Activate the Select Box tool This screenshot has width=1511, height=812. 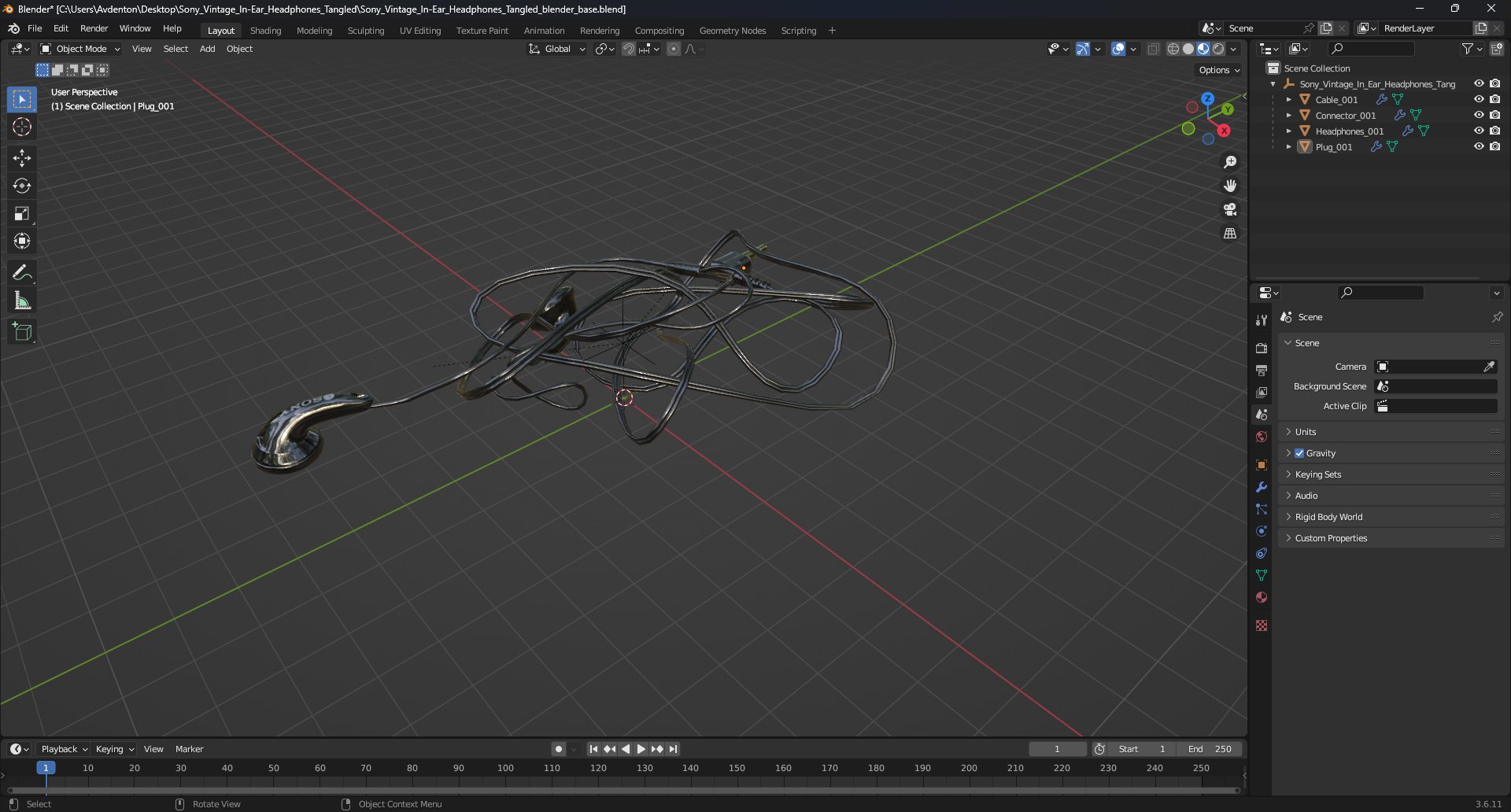click(x=22, y=99)
